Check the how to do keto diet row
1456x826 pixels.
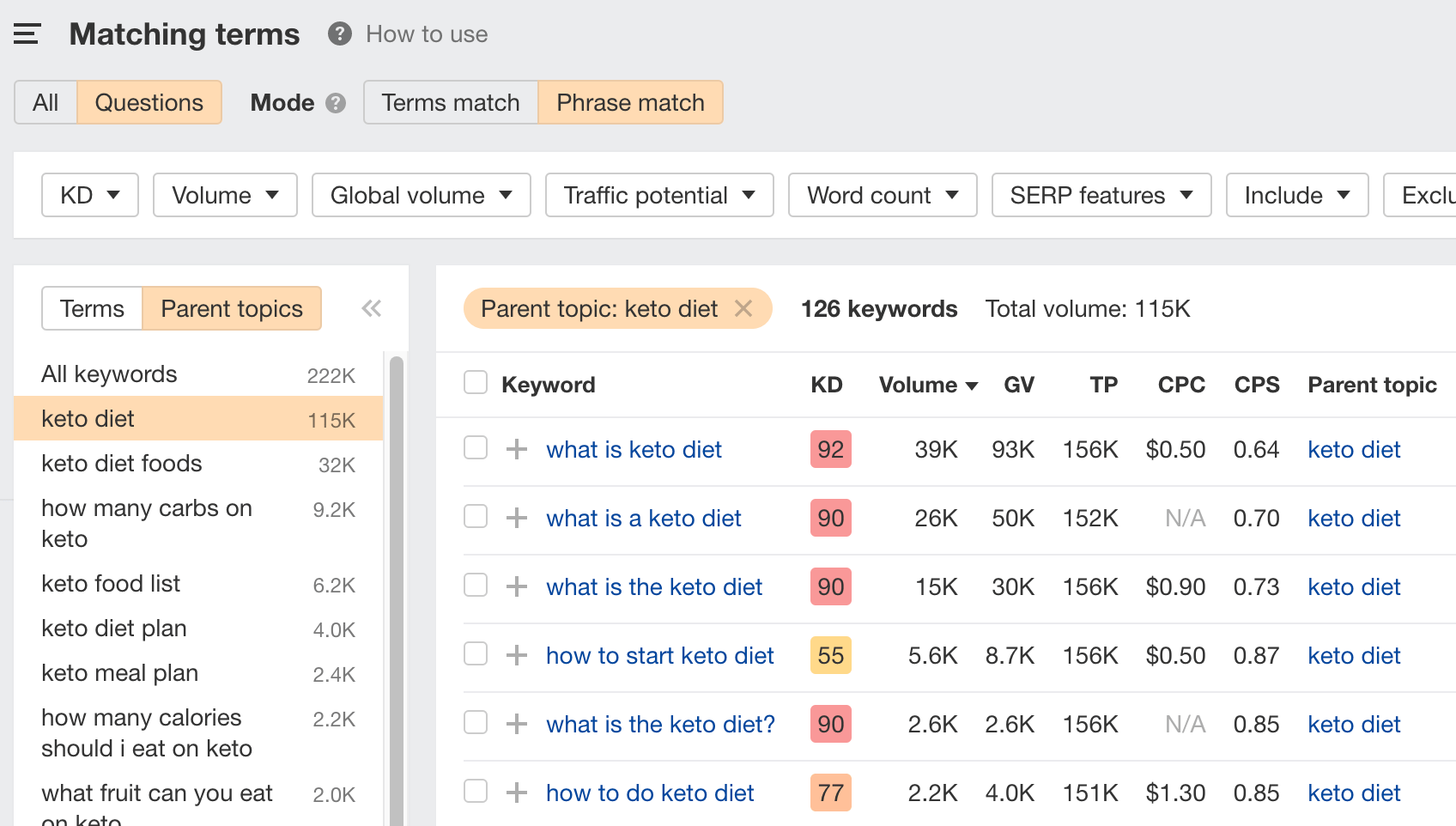click(475, 792)
